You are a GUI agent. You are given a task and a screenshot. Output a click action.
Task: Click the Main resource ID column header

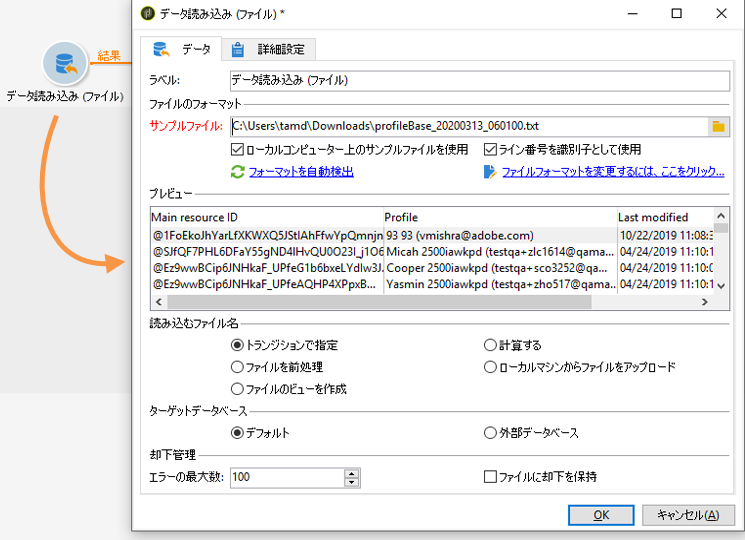(267, 218)
